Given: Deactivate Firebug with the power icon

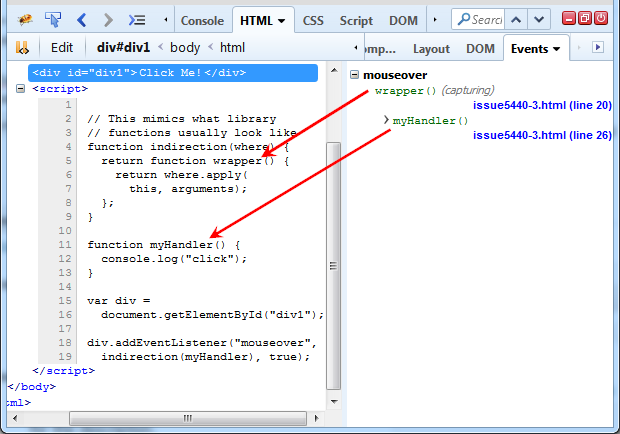Looking at the screenshot, I should (x=601, y=18).
